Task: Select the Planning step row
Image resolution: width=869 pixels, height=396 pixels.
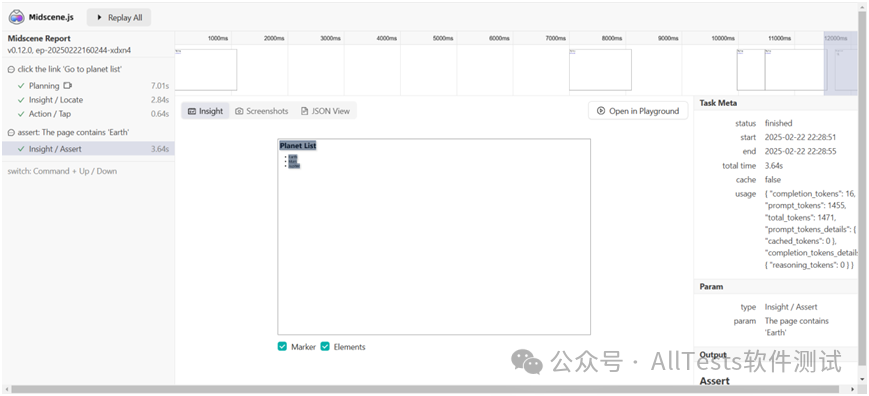Action: click(88, 86)
